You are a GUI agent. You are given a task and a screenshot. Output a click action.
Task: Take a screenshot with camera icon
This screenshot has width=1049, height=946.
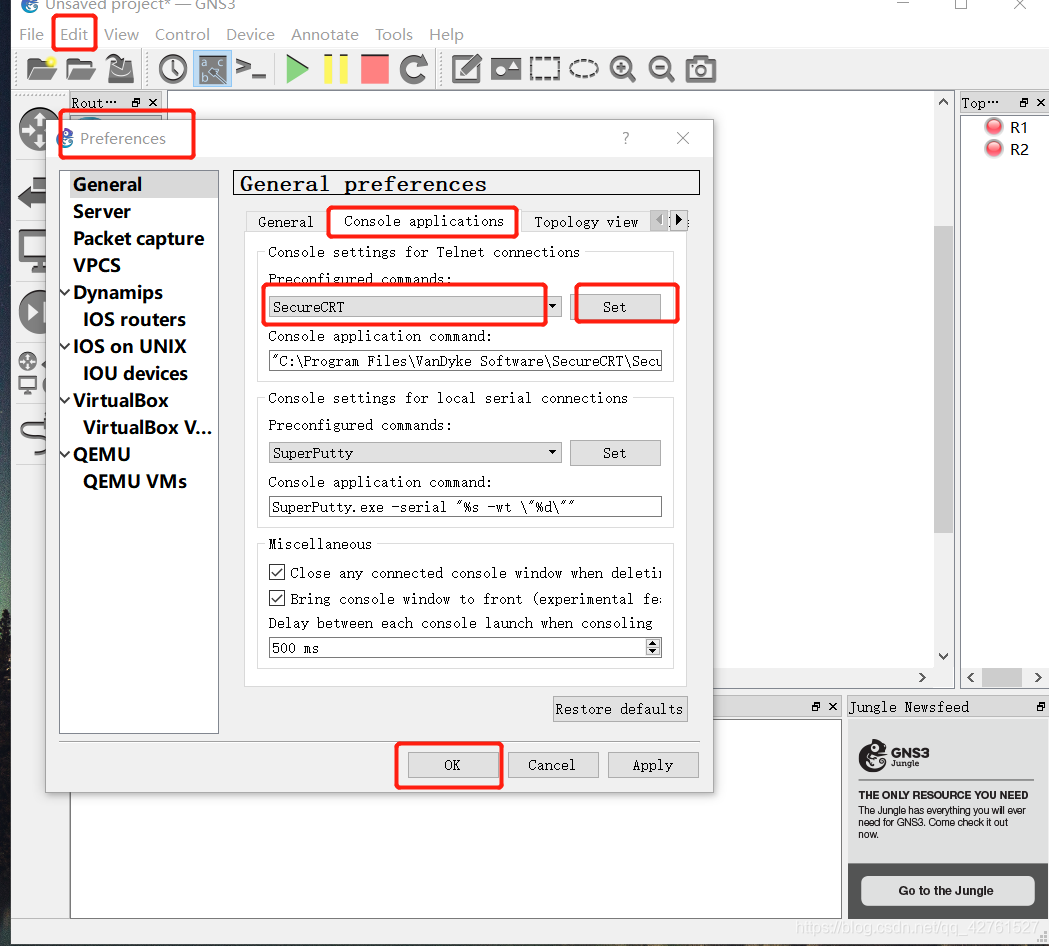coord(700,69)
